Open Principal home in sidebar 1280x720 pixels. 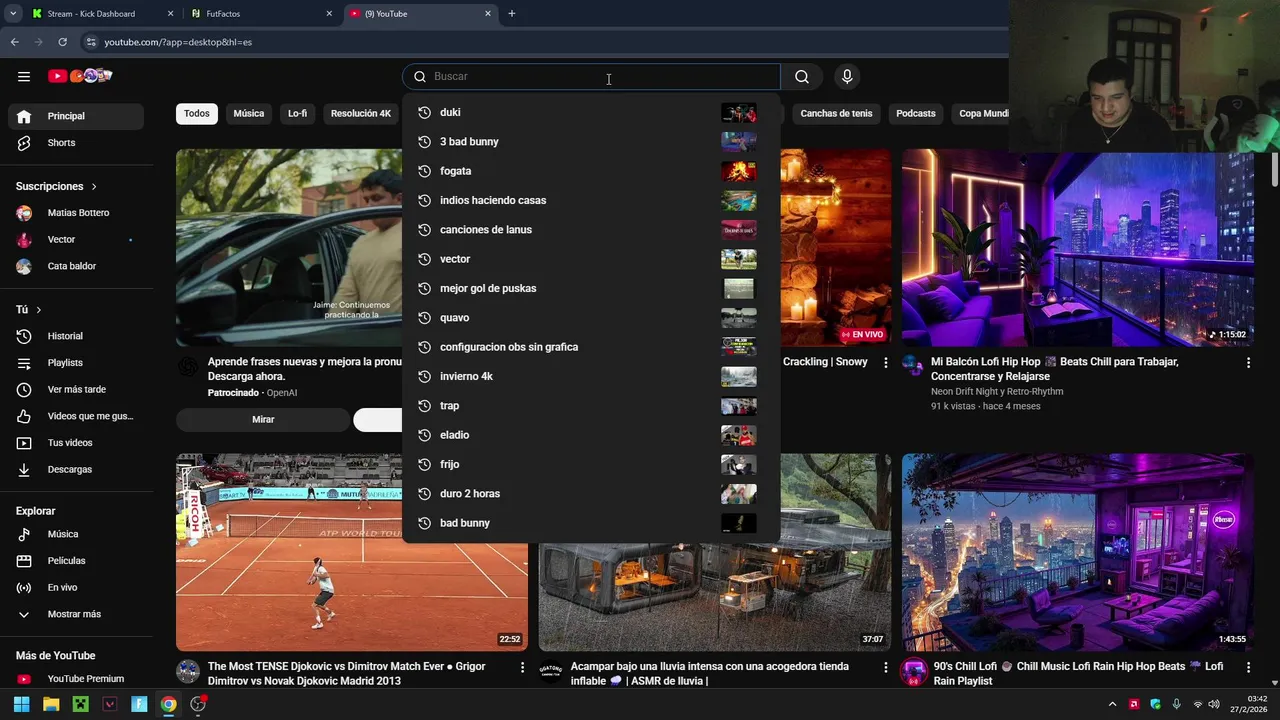[x=76, y=116]
